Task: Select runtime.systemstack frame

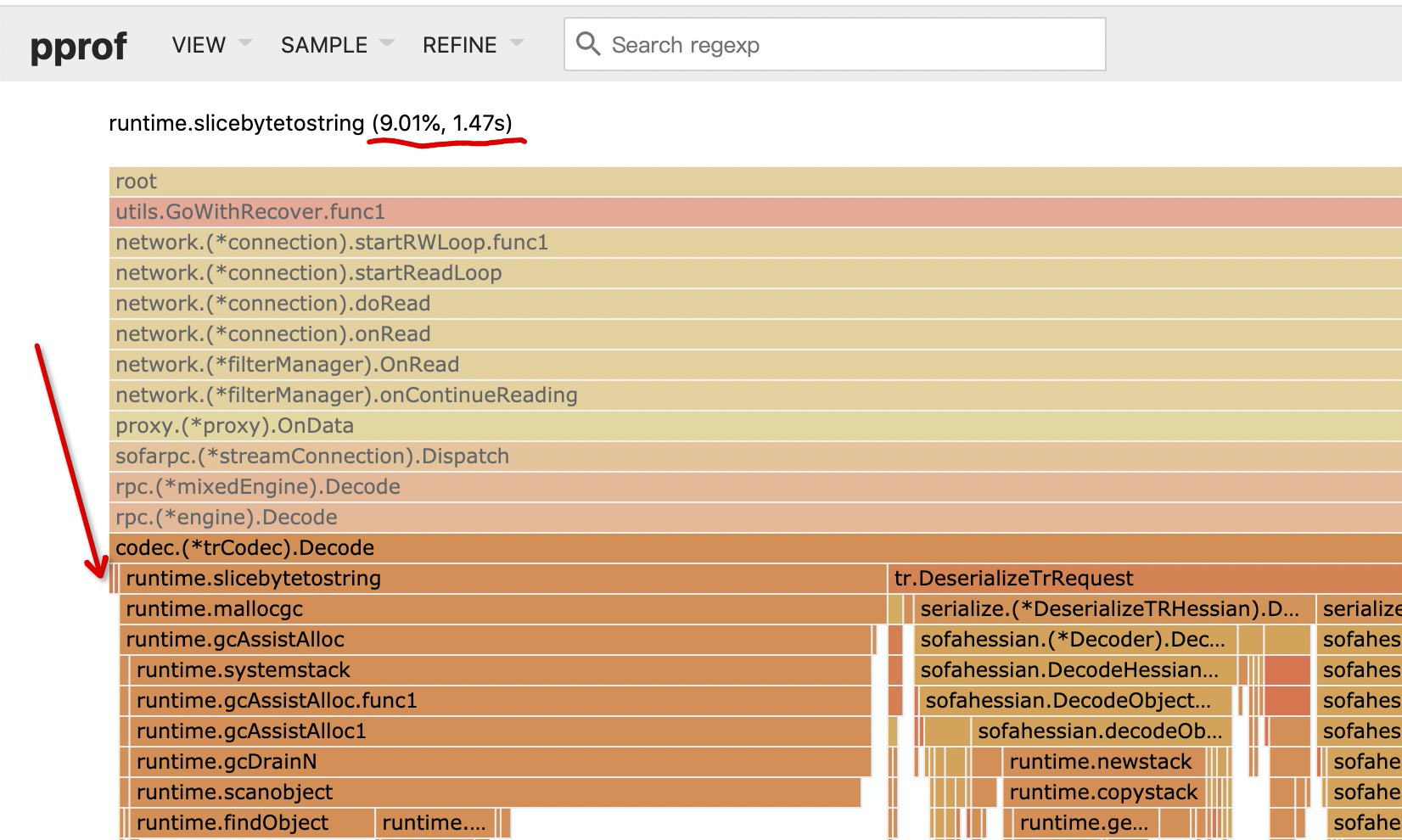Action: tap(501, 670)
